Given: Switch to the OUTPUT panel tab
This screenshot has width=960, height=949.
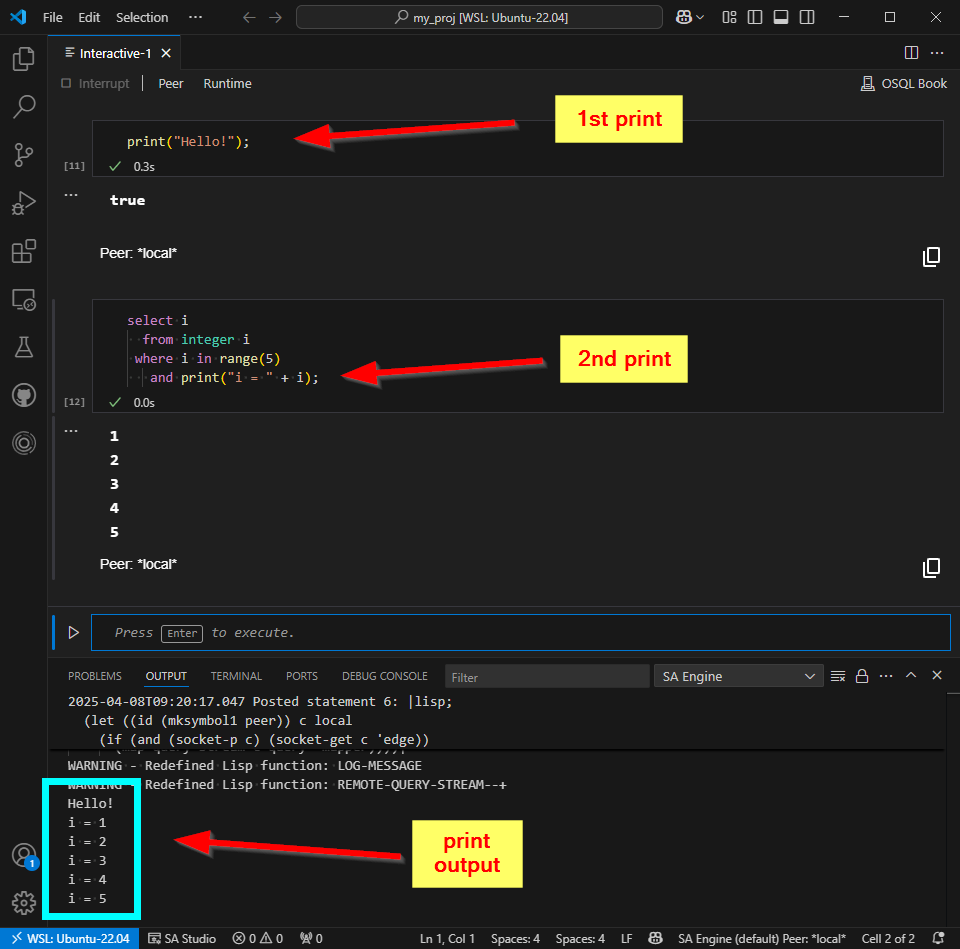Looking at the screenshot, I should point(166,676).
